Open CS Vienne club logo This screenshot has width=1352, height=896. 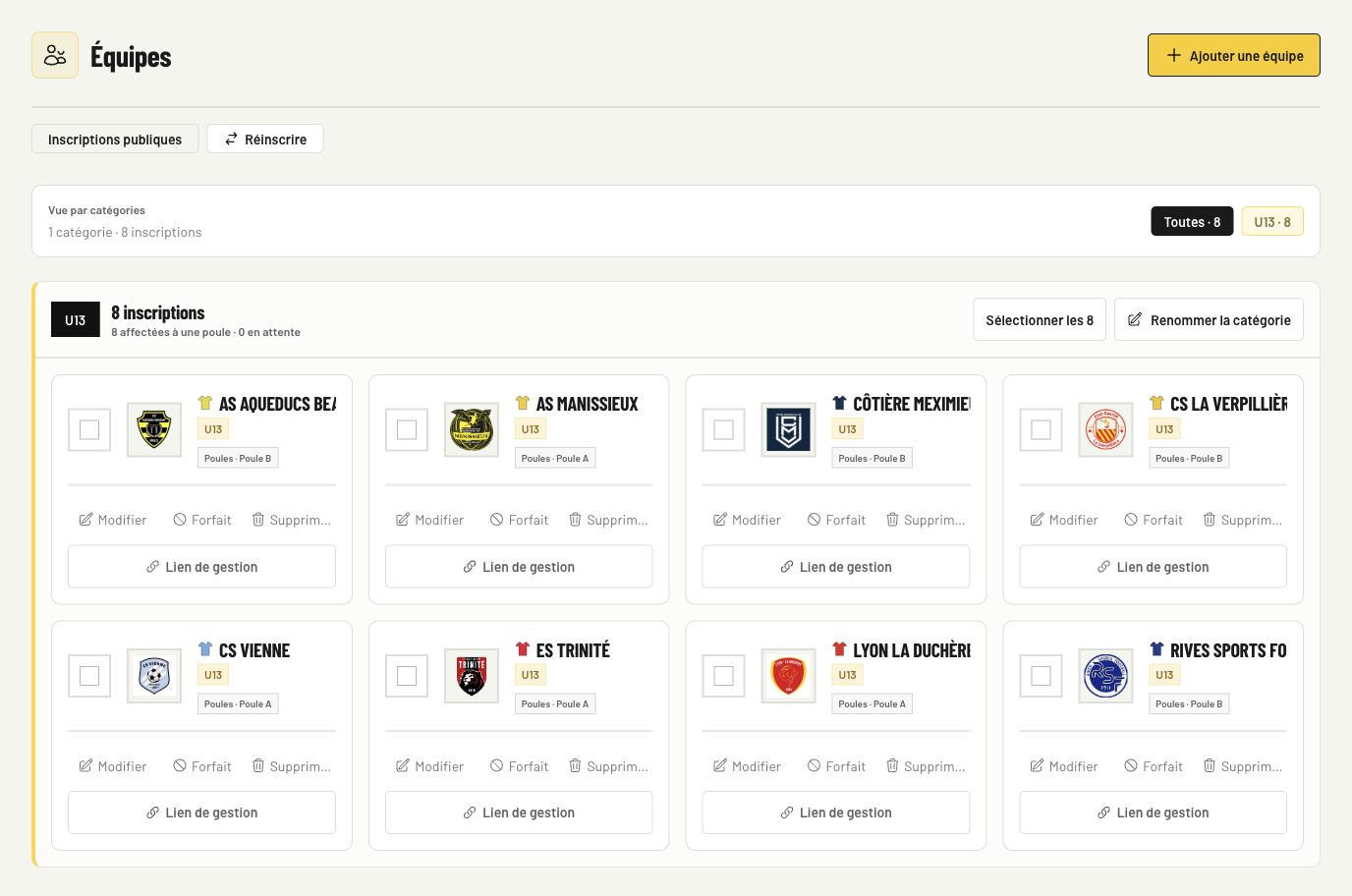point(154,676)
